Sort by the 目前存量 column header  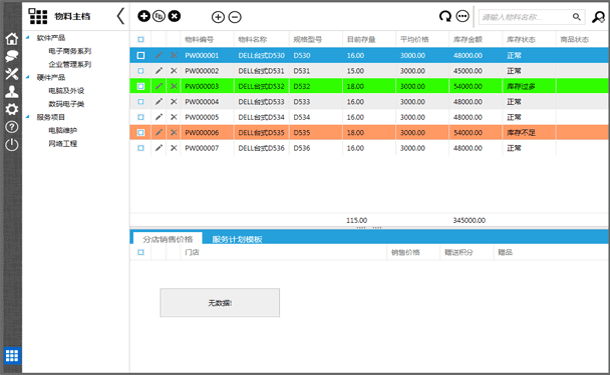coord(361,39)
